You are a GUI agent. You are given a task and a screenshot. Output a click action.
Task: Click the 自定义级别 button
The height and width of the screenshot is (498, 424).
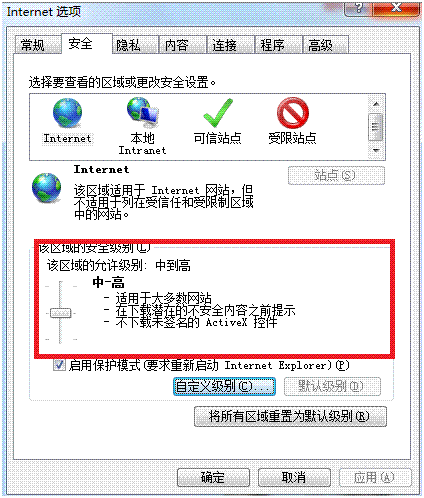pyautogui.click(x=224, y=386)
